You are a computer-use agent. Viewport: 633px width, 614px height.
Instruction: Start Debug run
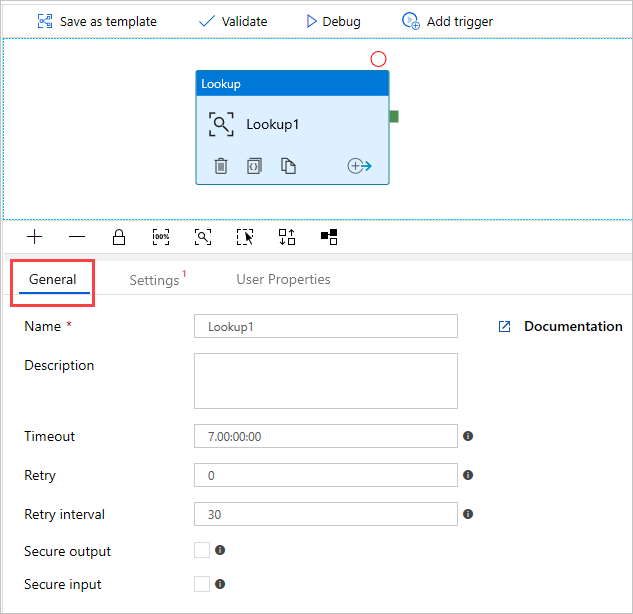tap(333, 21)
